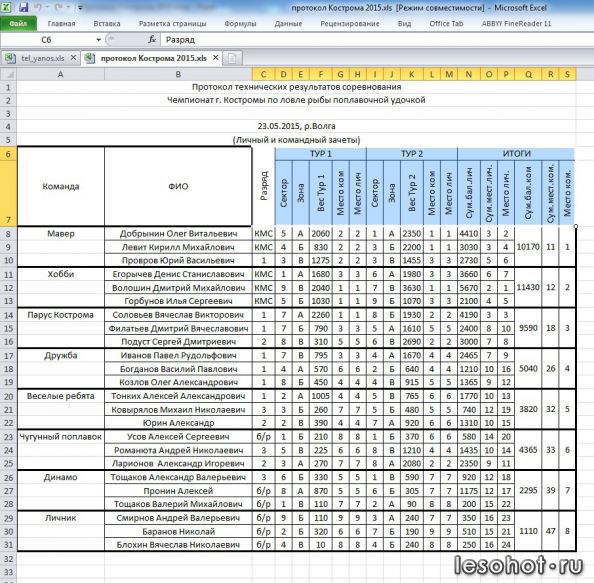The image size is (594, 583).
Task: Switch to tel_yanos.xls document tab
Action: tap(42, 58)
